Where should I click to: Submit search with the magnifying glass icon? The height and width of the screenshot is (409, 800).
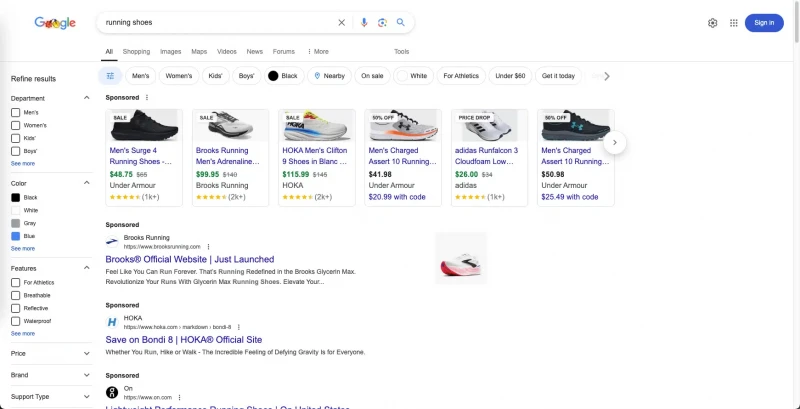(401, 22)
